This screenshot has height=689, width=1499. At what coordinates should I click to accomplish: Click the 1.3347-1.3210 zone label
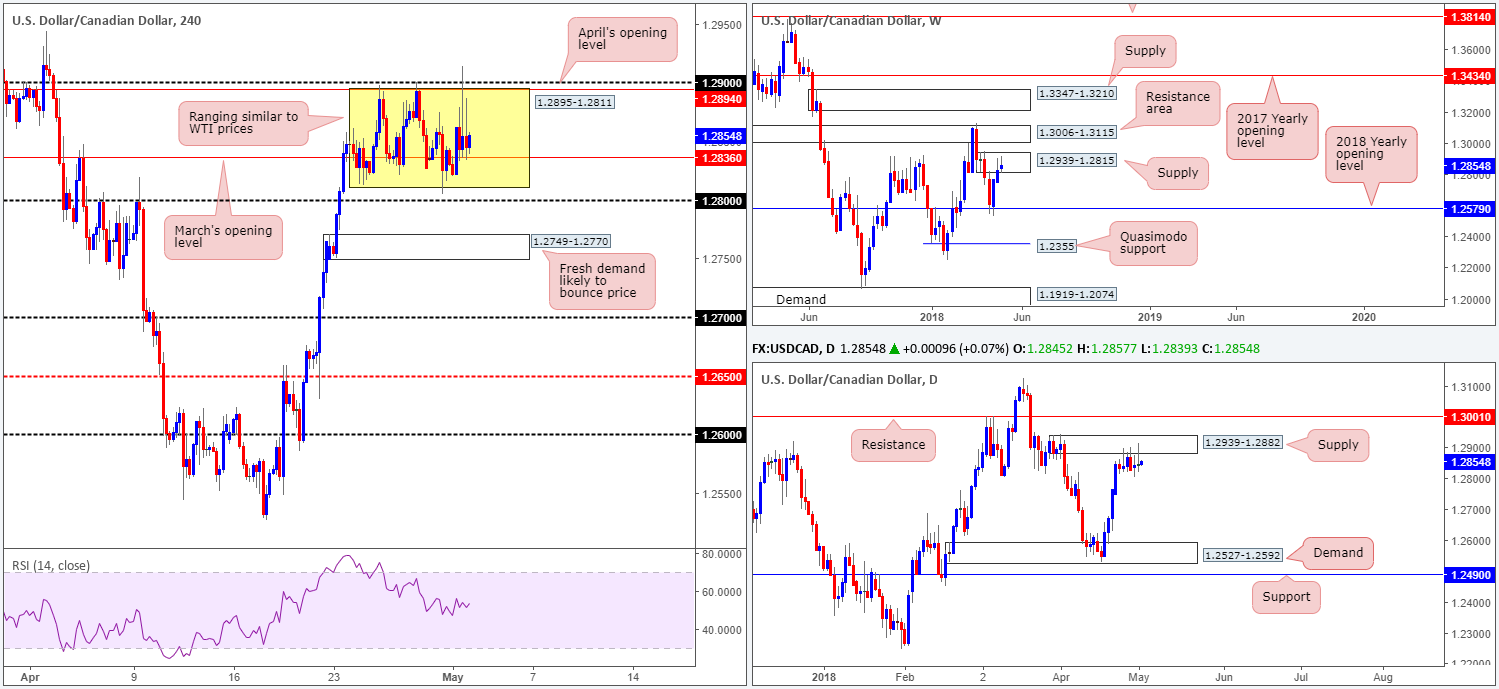point(1075,91)
